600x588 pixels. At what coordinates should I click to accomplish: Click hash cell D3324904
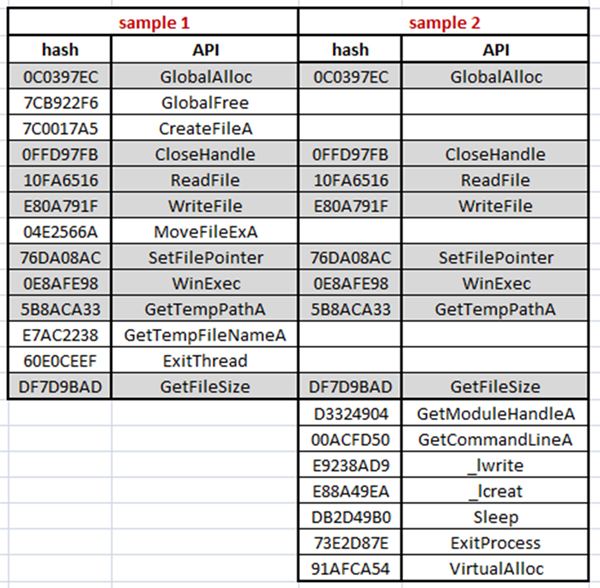click(350, 413)
